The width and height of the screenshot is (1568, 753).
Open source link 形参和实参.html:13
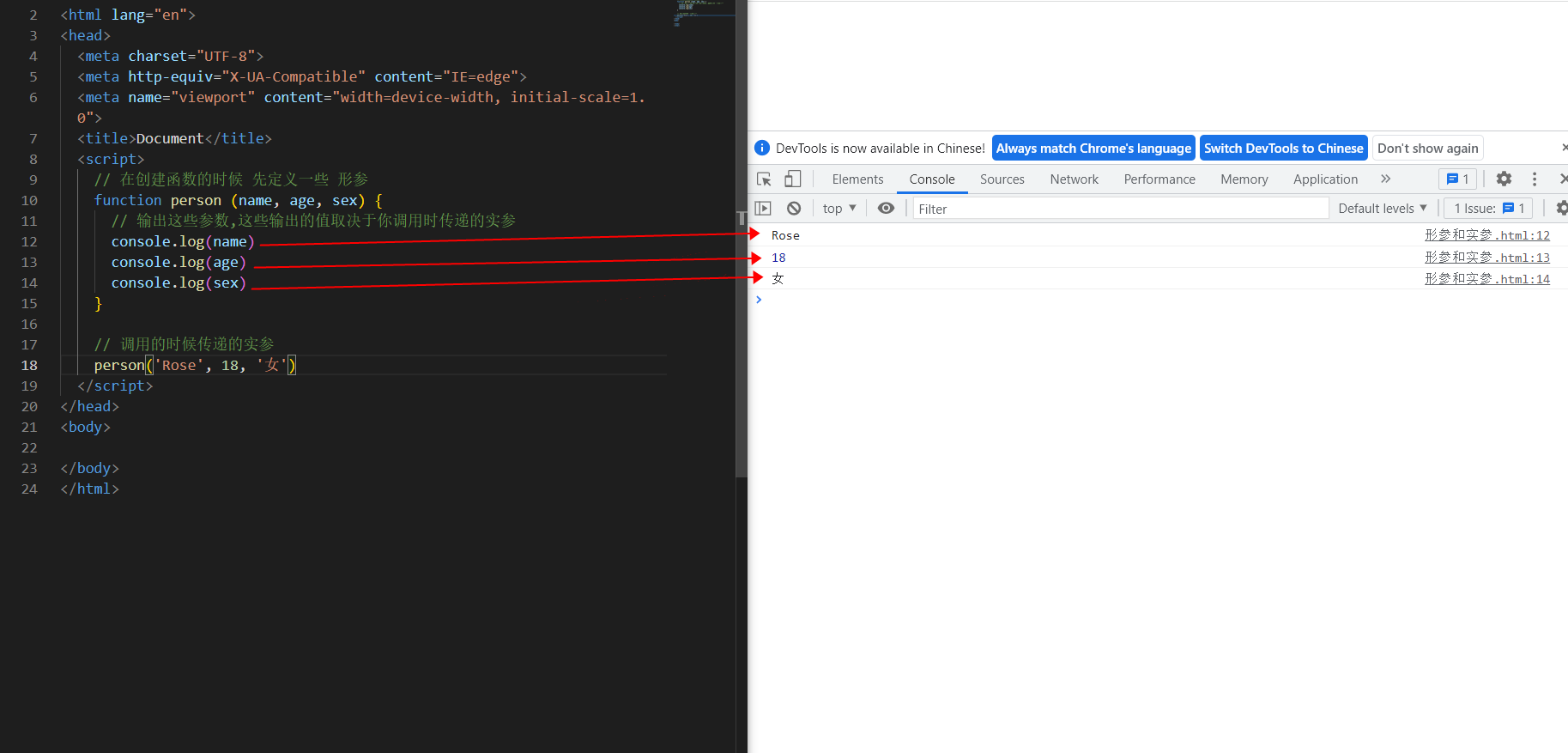1486,257
